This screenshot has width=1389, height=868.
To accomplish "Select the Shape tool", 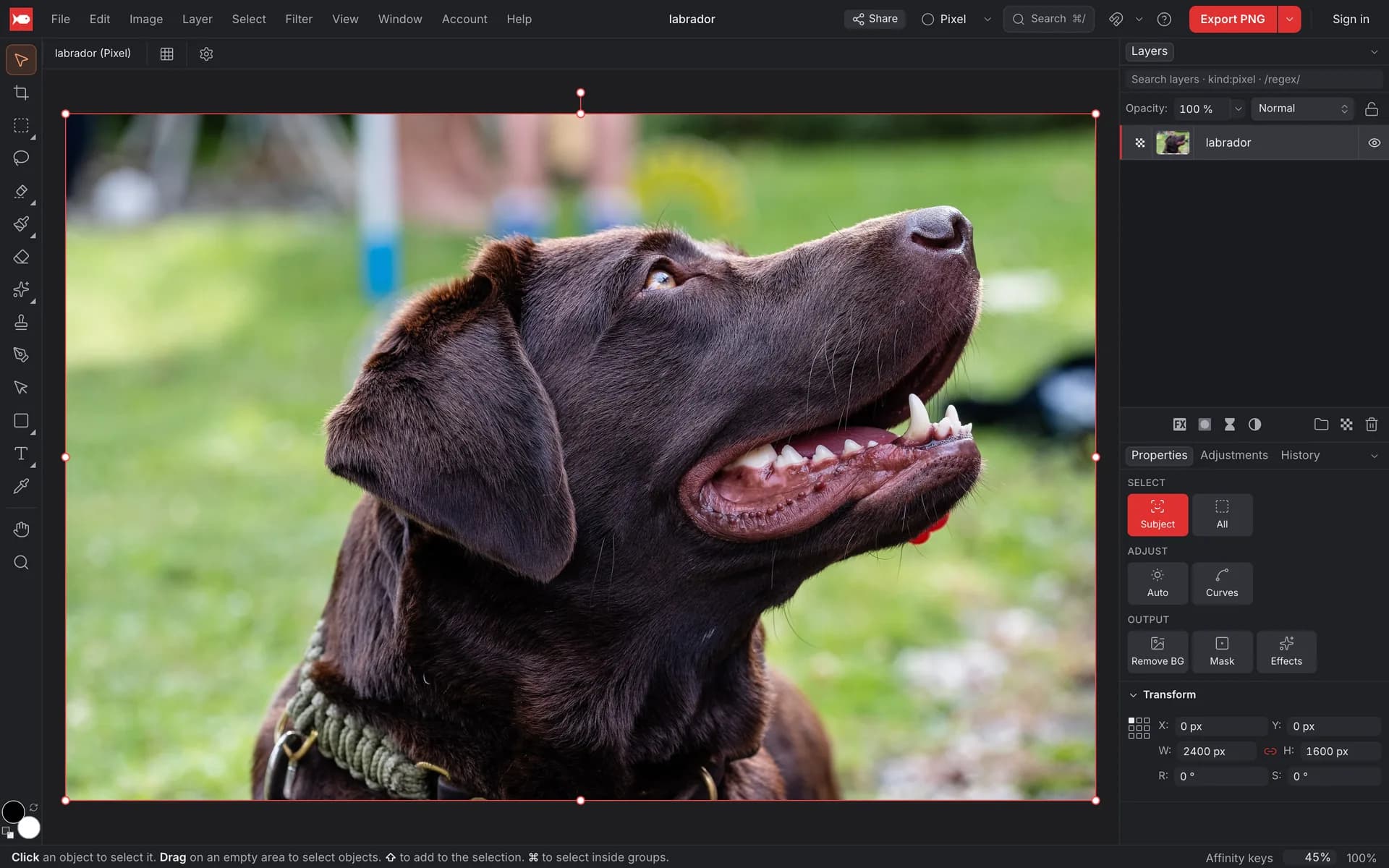I will click(21, 420).
